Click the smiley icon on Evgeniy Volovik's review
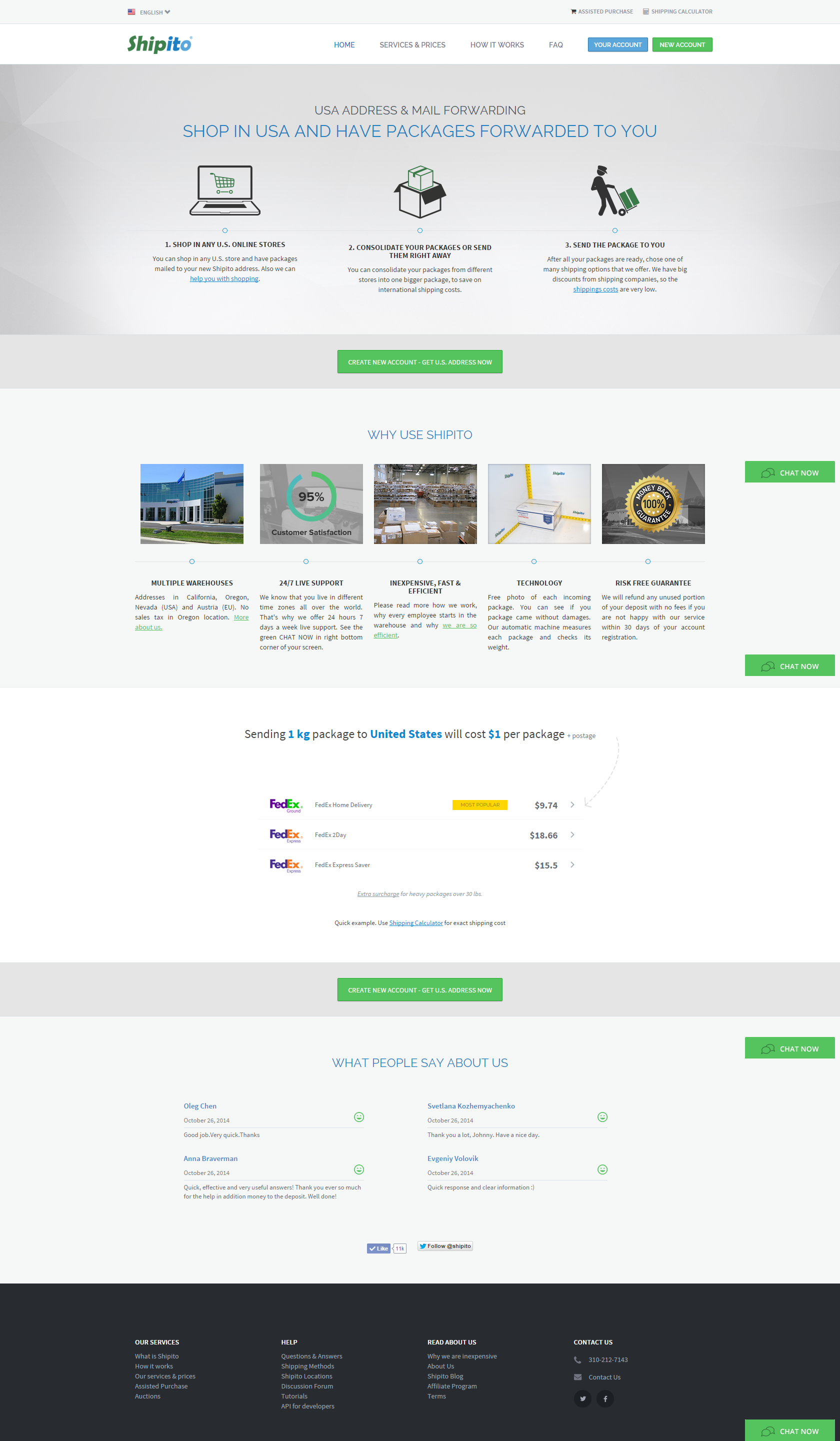 pos(602,1169)
